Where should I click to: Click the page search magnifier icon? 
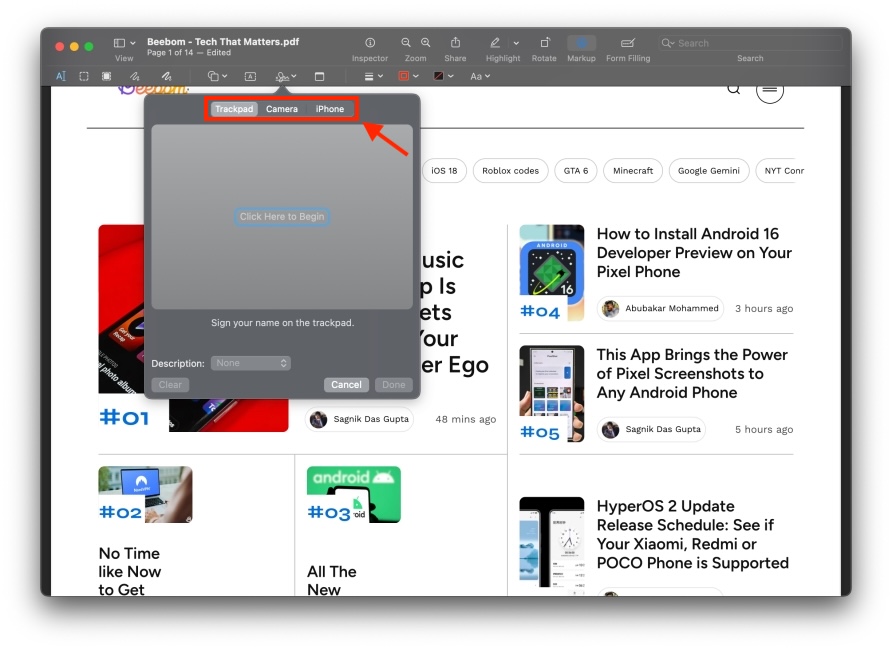pos(734,89)
